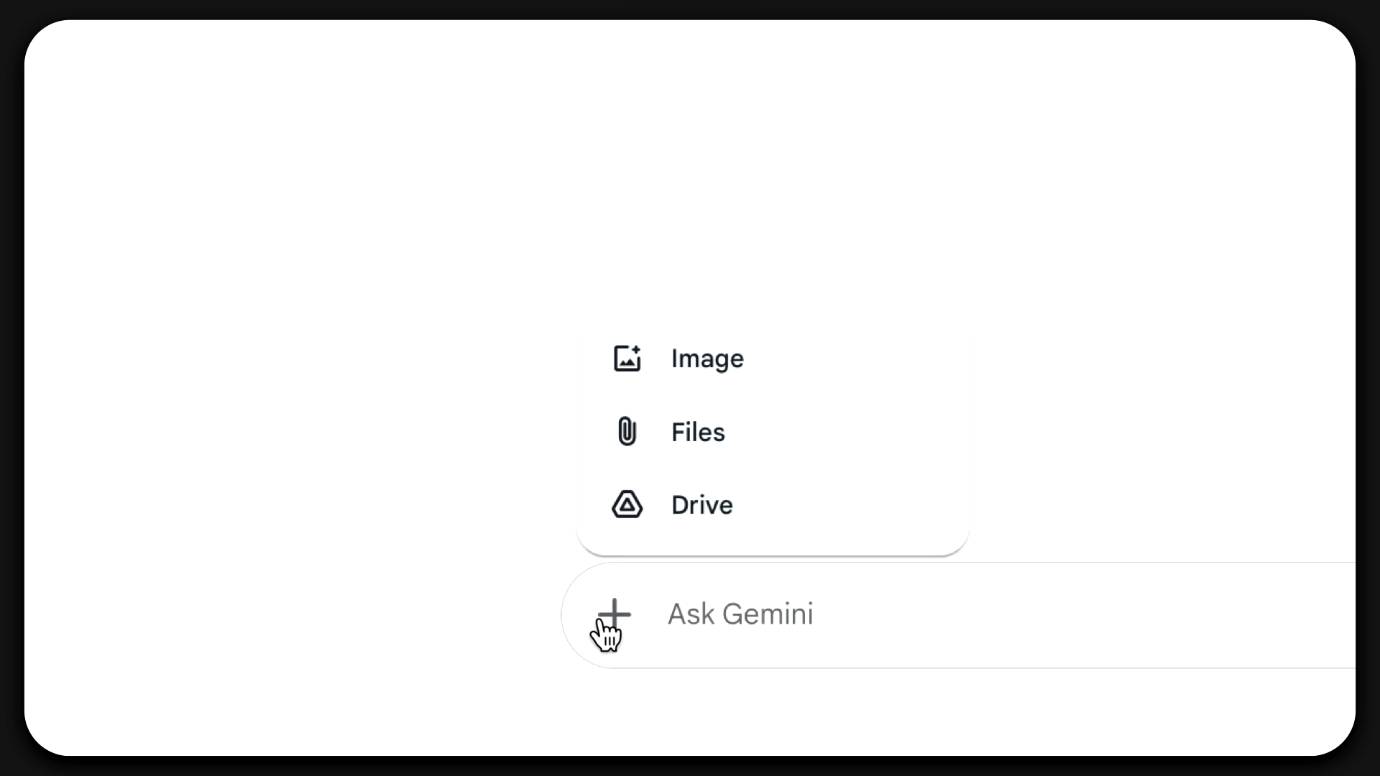
Task: Click the image sparkle icon in menu
Action: 627,358
